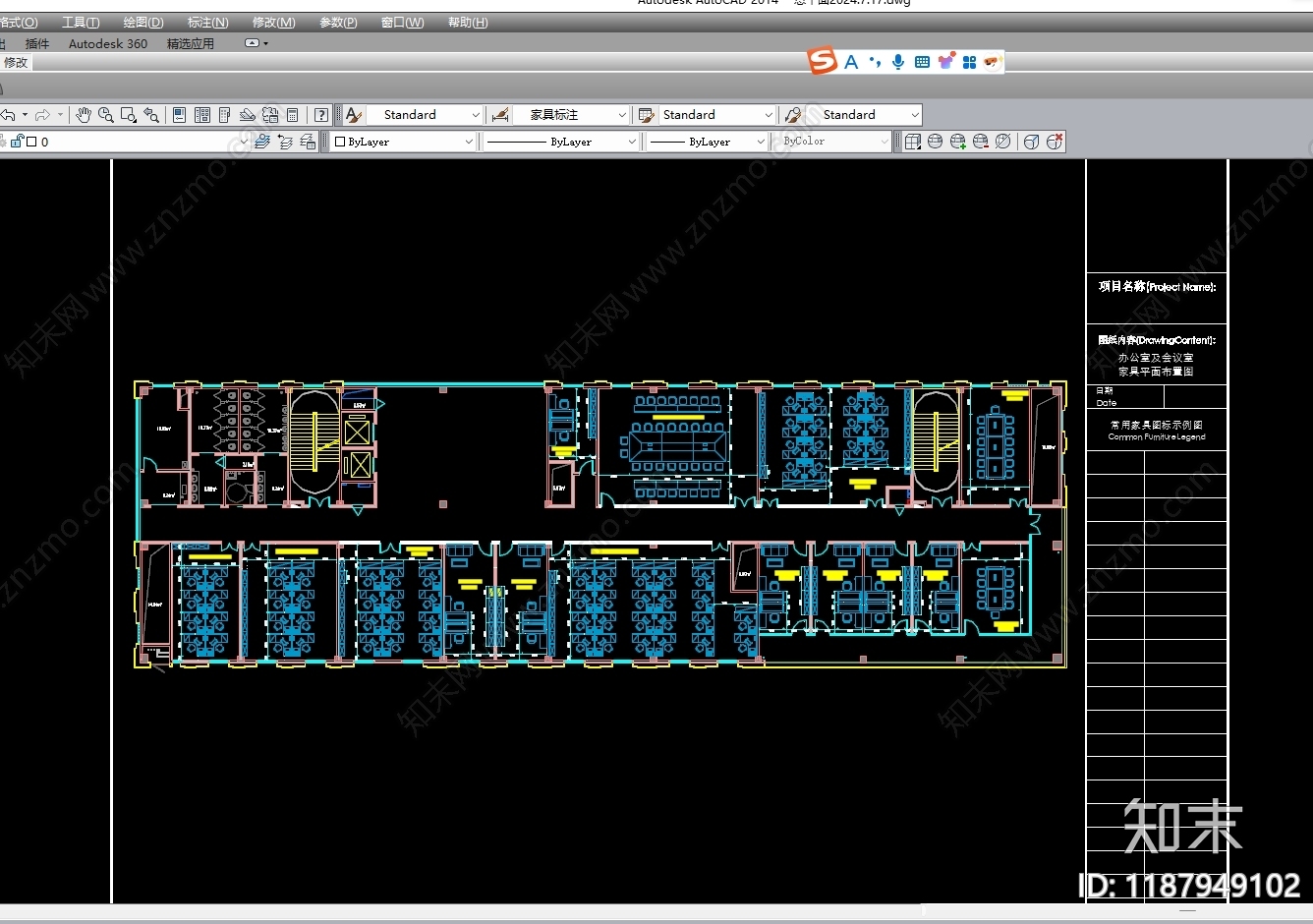The width and height of the screenshot is (1313, 924).
Task: Open the 帮助(H) menu
Action: 468,23
